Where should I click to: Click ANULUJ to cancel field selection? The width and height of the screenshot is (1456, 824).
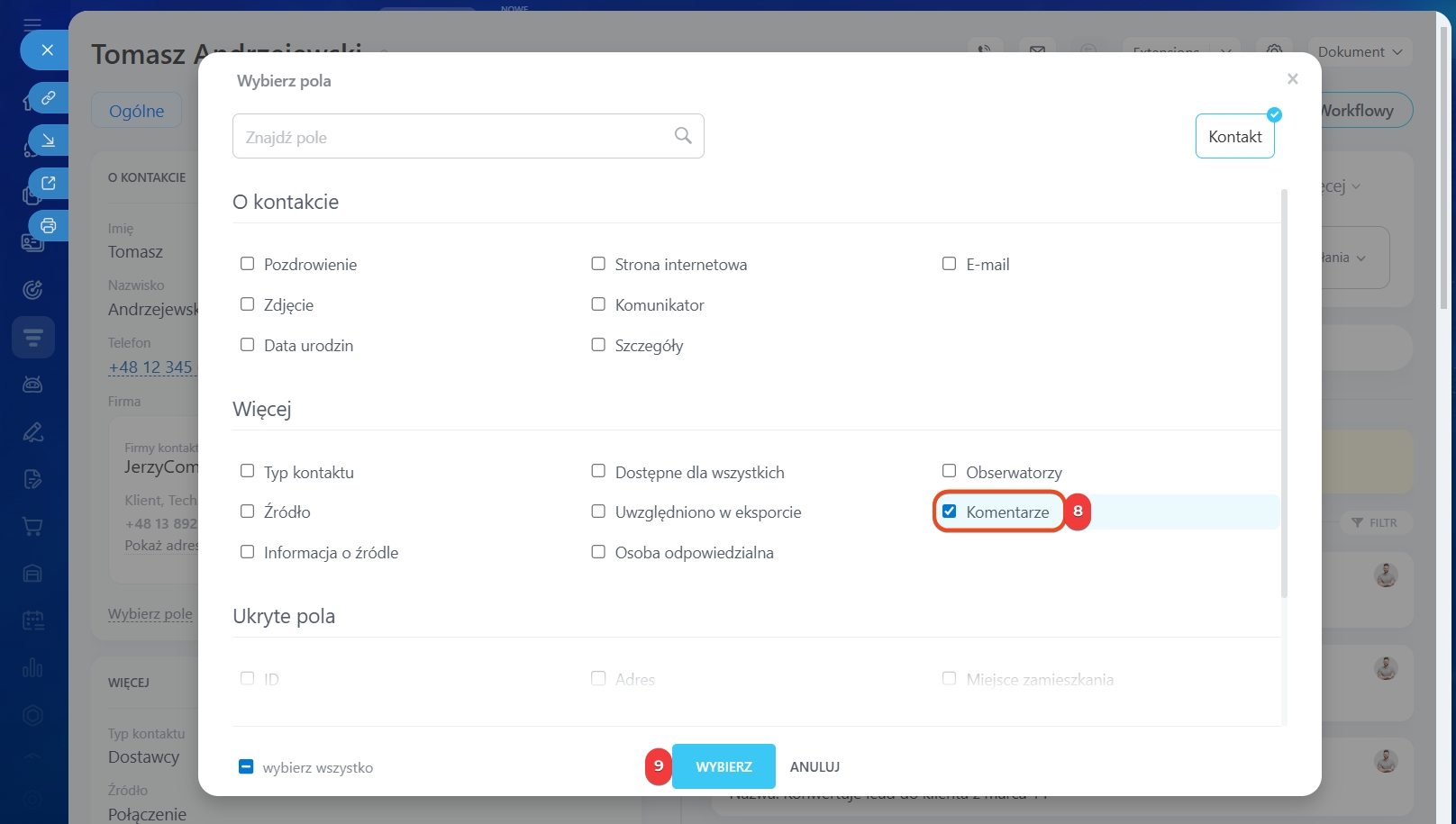814,766
